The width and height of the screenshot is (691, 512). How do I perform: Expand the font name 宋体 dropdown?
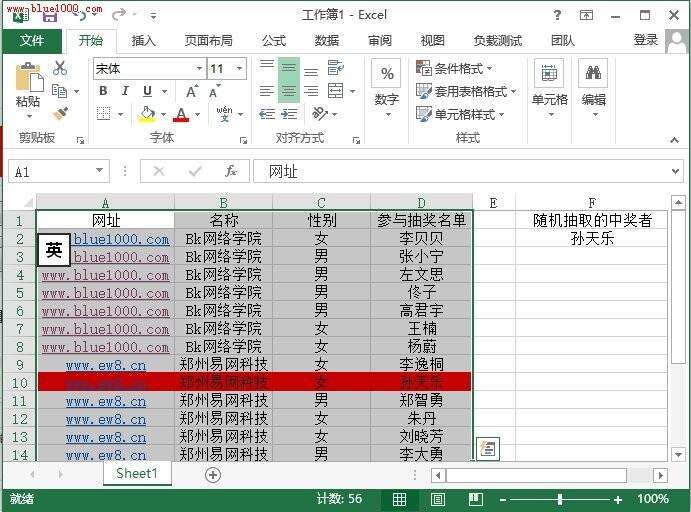[199, 68]
